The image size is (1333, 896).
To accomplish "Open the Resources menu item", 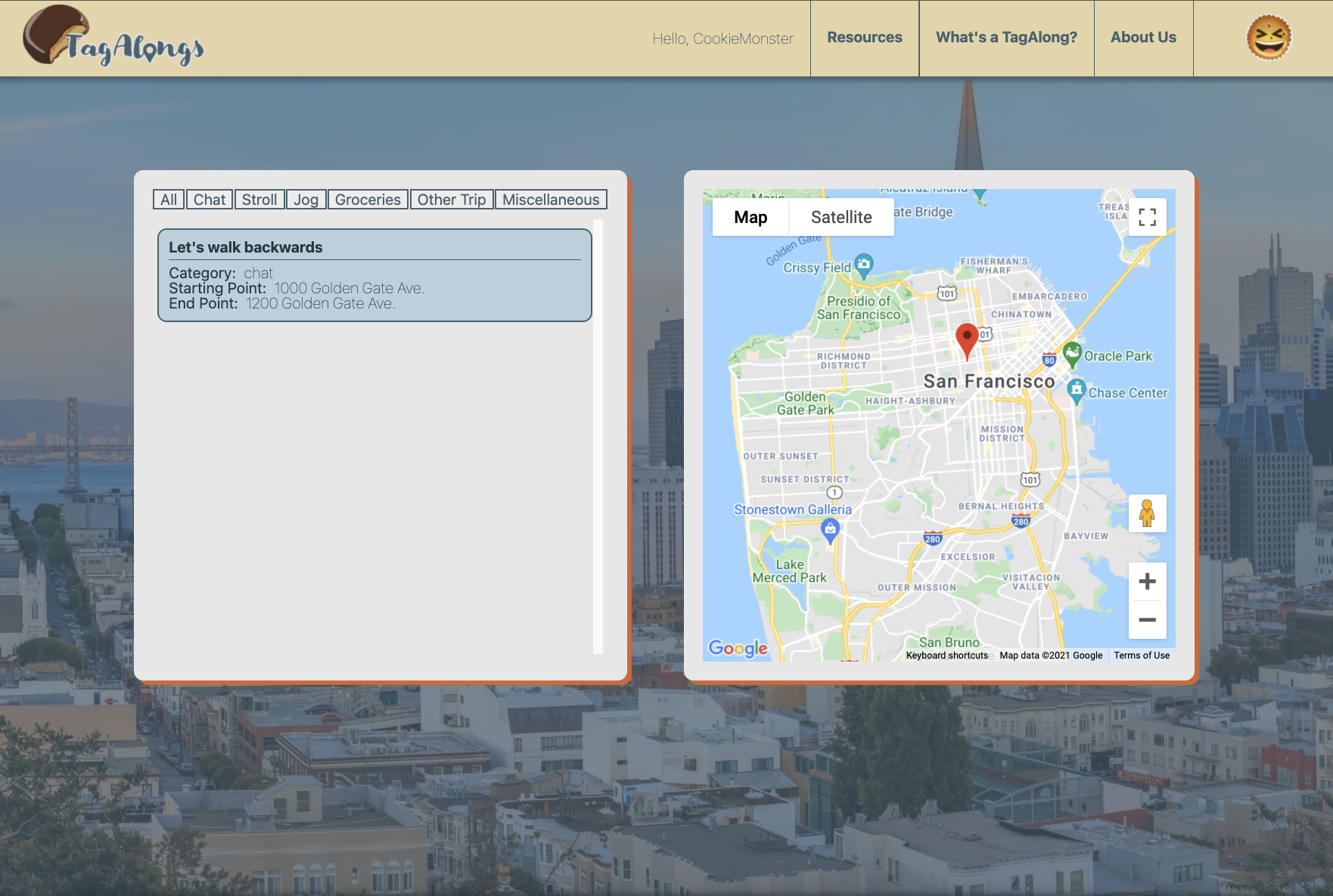I will pyautogui.click(x=865, y=38).
